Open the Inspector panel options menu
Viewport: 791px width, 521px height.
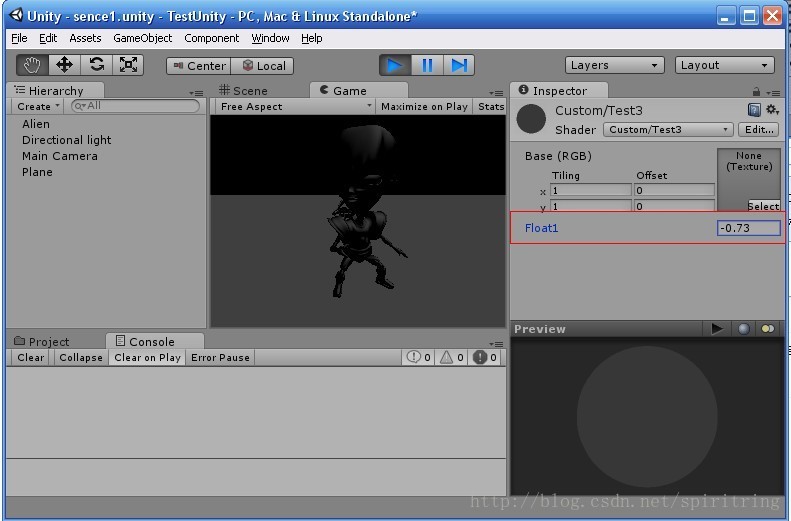coord(773,93)
